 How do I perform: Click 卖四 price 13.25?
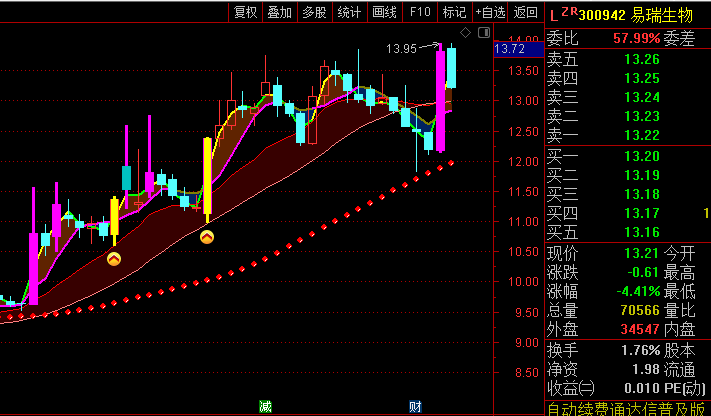pos(642,78)
